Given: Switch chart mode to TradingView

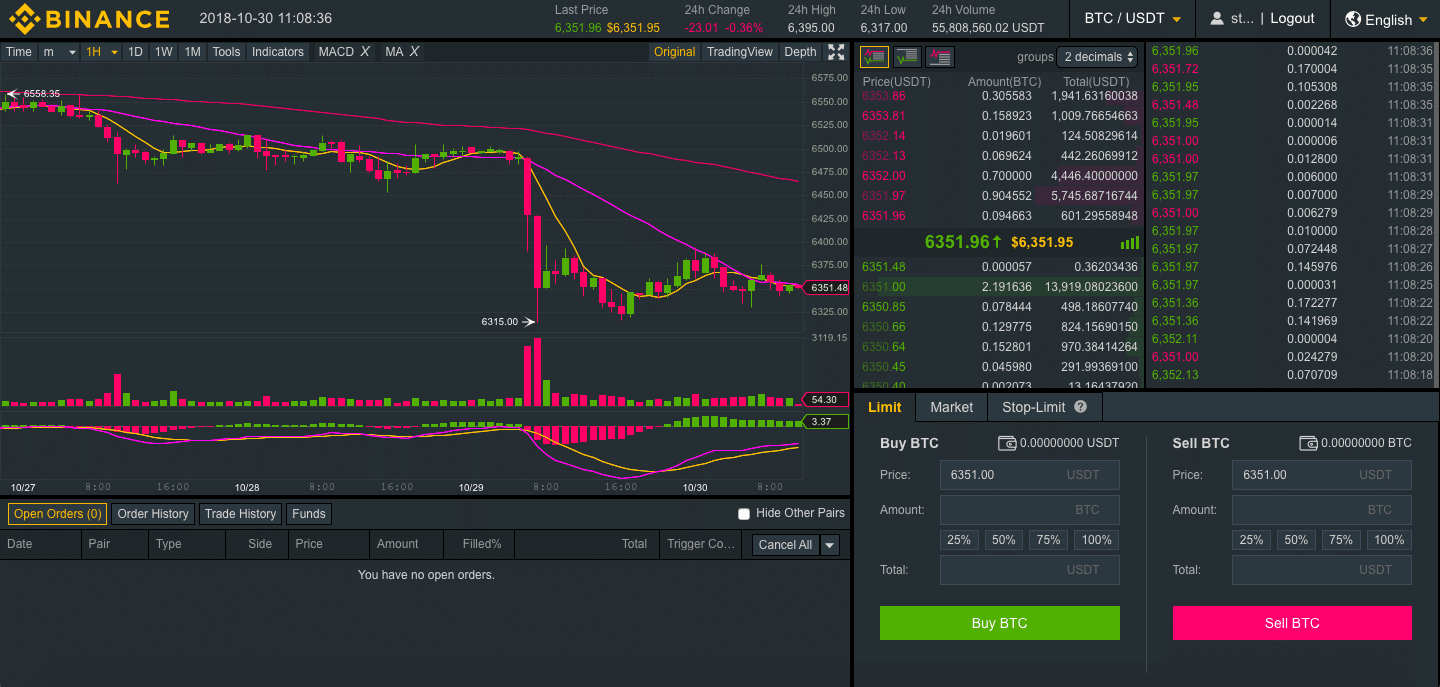Looking at the screenshot, I should coord(739,51).
